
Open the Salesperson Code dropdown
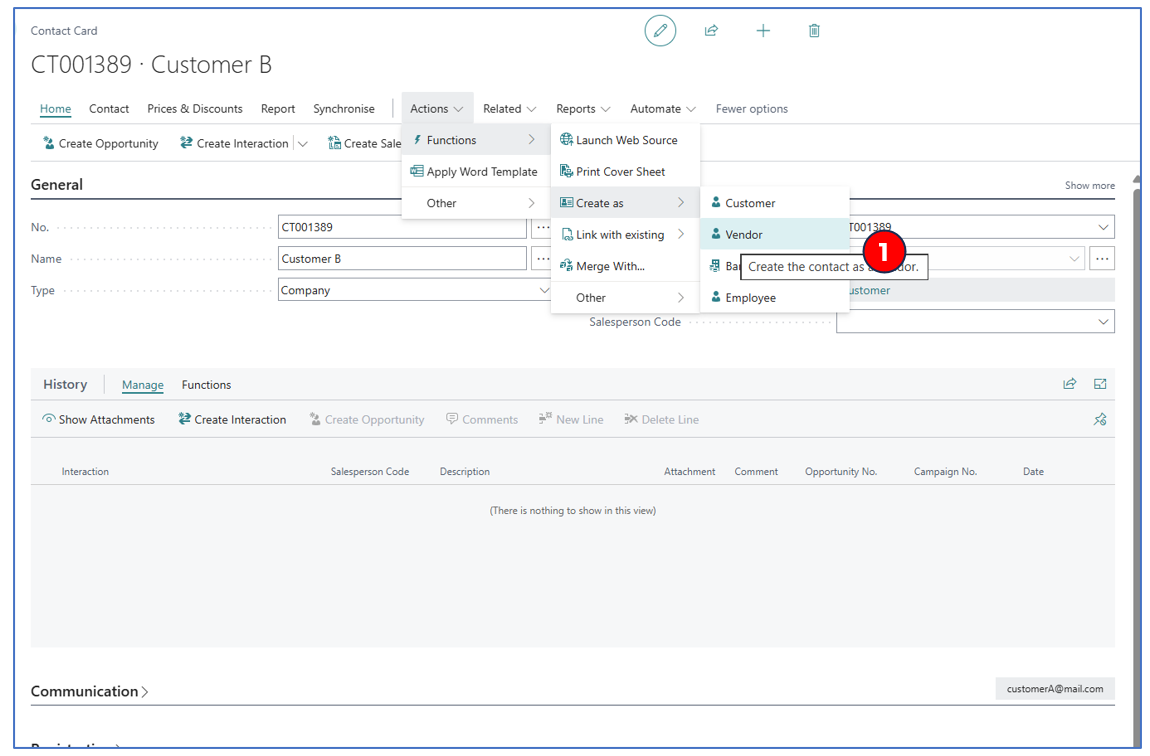(1103, 322)
